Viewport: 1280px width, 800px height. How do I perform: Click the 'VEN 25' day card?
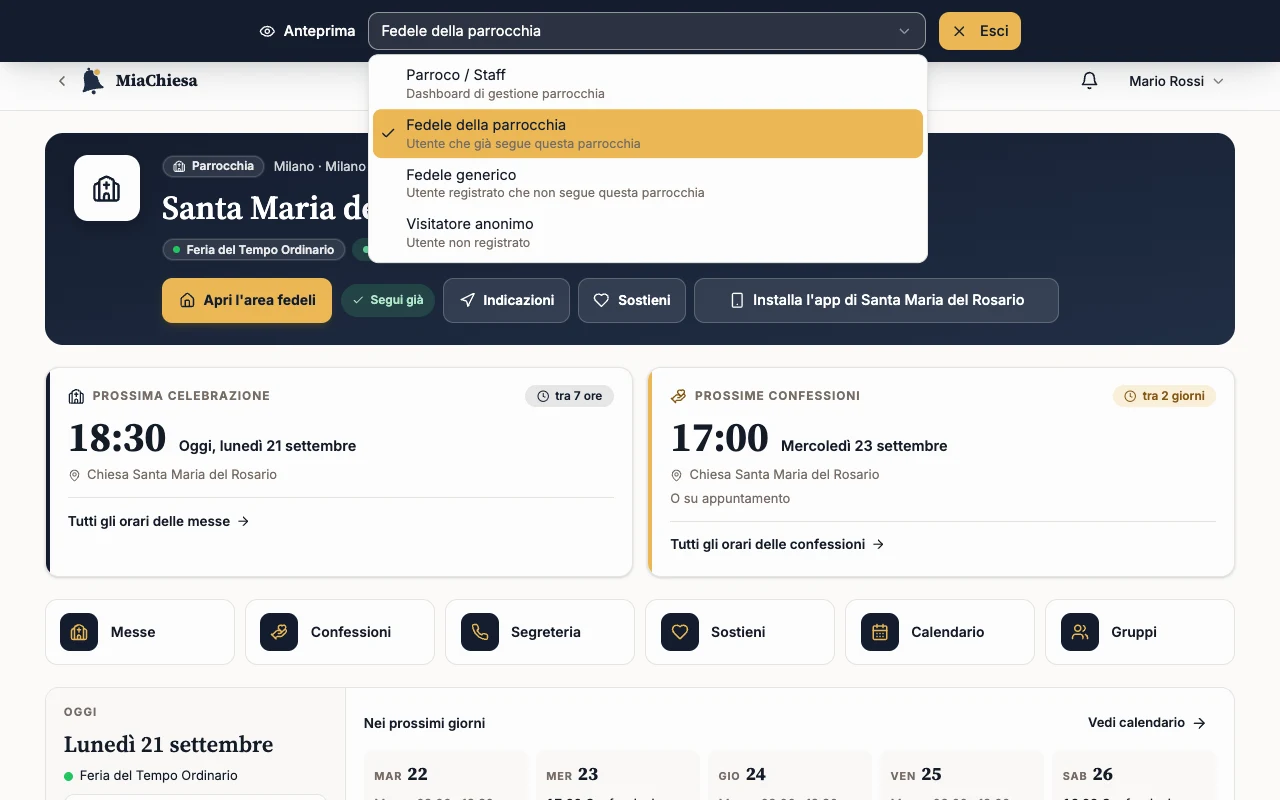pos(962,776)
